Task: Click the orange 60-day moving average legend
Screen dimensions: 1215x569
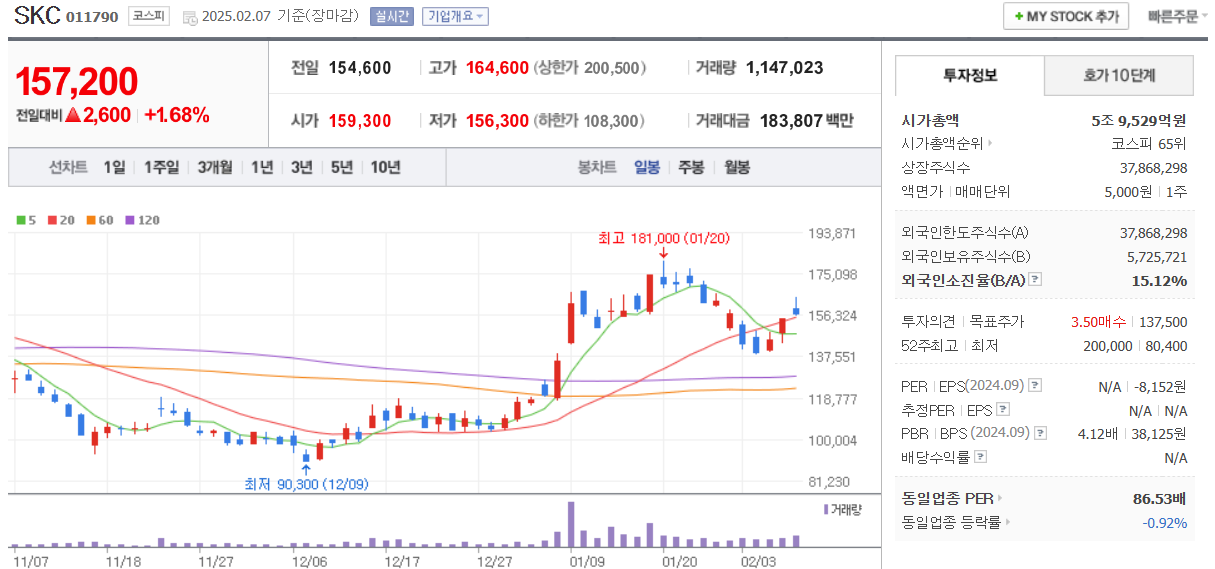Action: pos(99,220)
